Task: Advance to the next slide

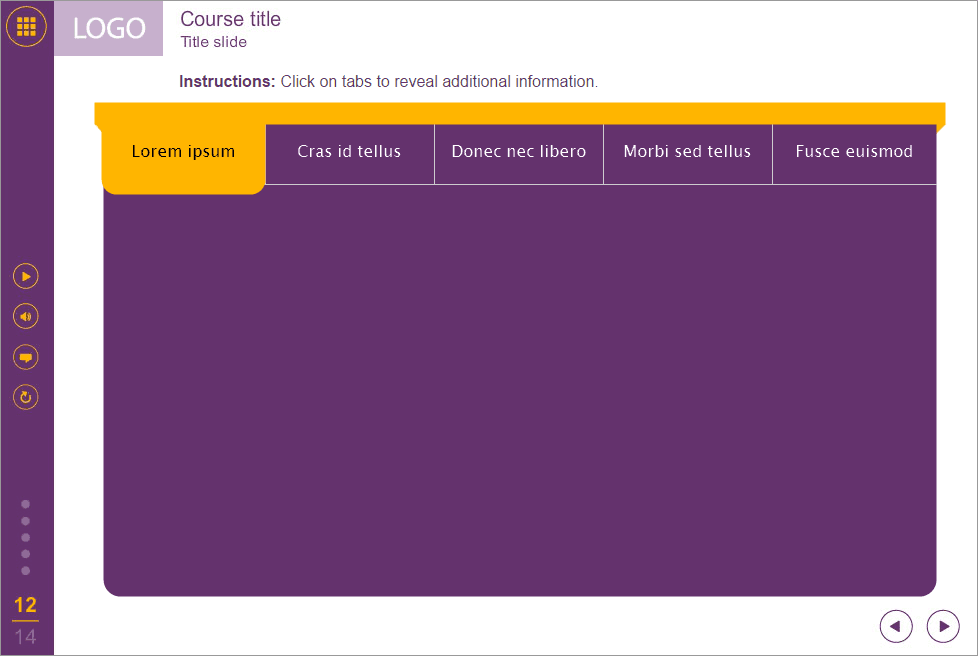Action: (942, 626)
